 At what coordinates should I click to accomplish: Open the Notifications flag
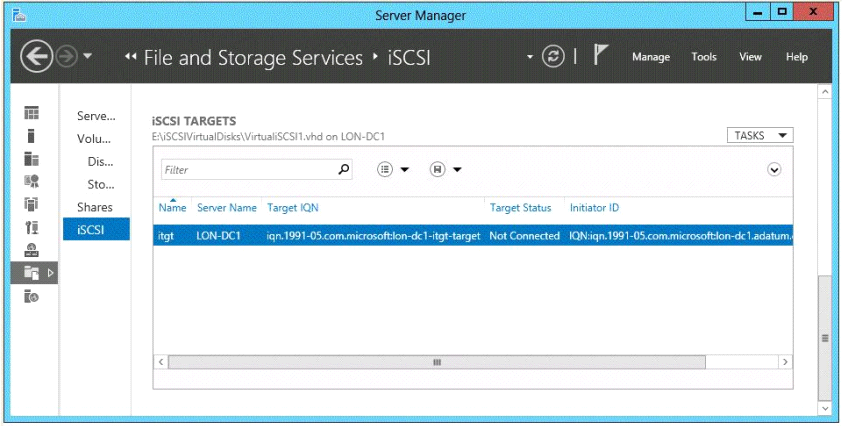pyautogui.click(x=602, y=57)
